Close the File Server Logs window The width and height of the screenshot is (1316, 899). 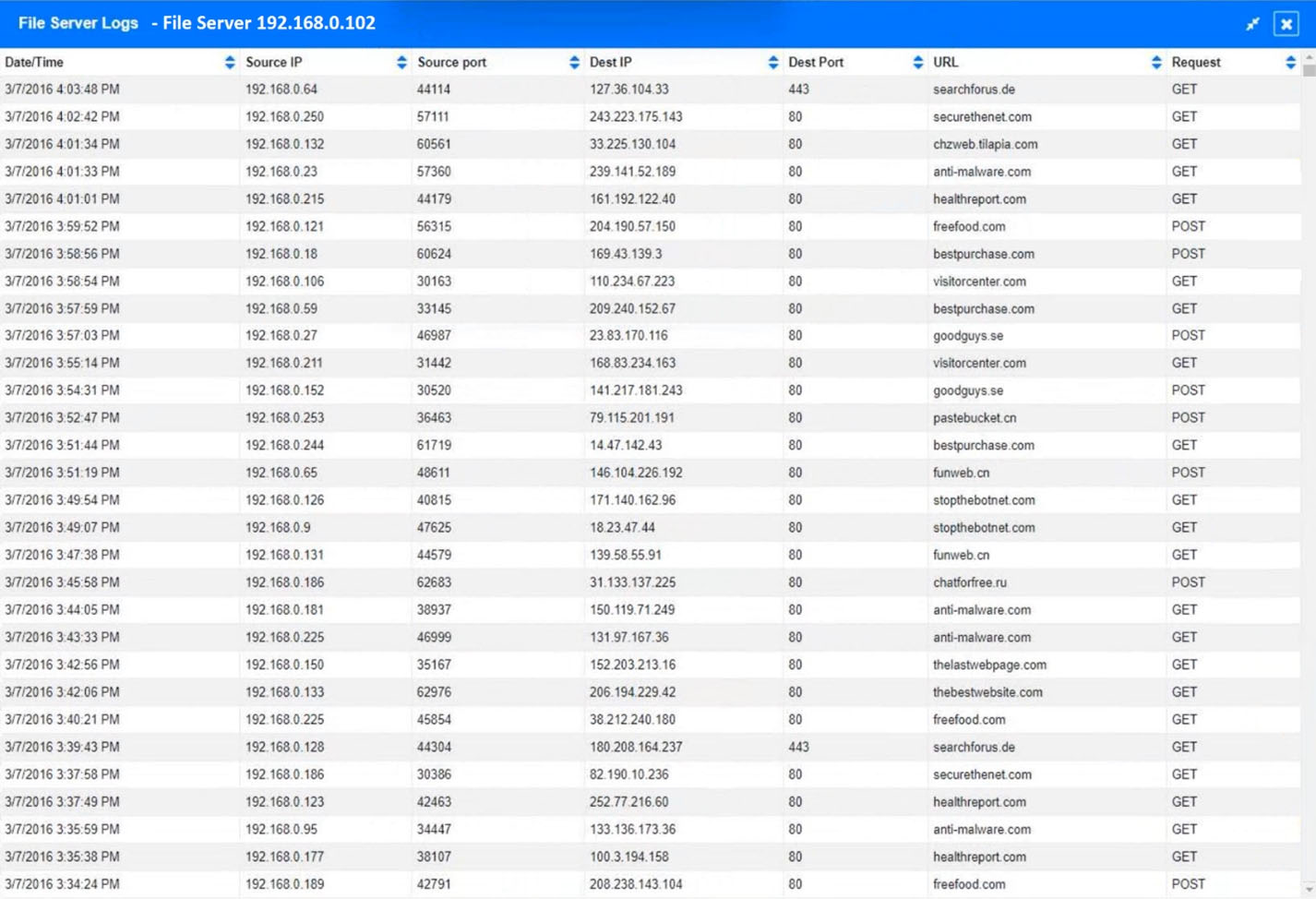(1286, 24)
